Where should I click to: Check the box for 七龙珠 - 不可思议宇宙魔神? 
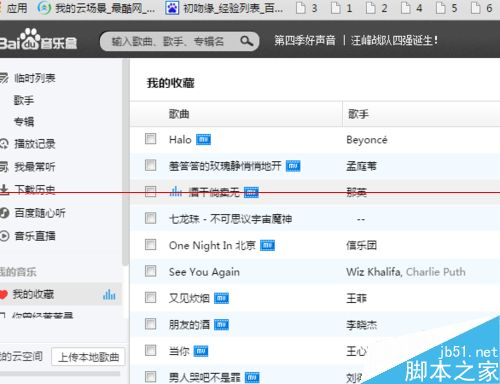click(x=150, y=218)
